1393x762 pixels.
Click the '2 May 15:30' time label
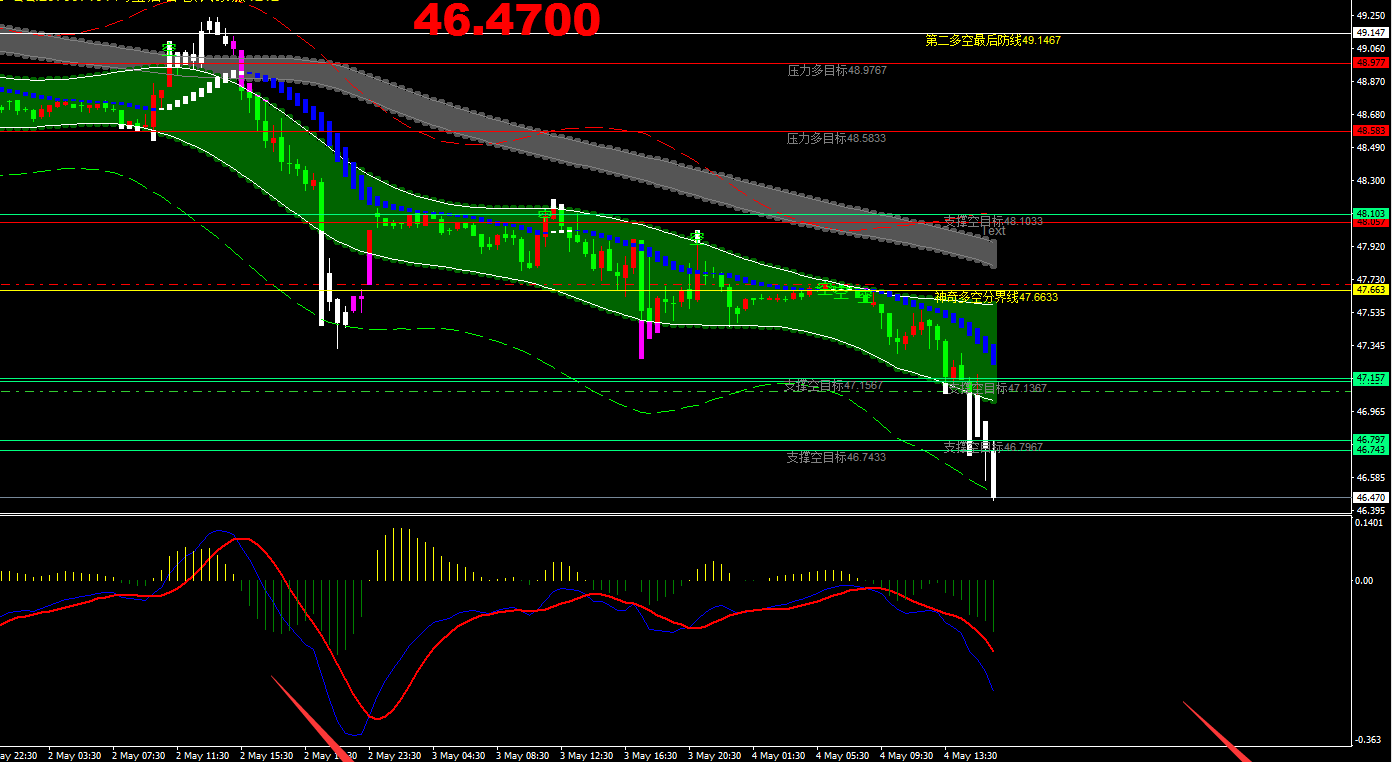267,755
